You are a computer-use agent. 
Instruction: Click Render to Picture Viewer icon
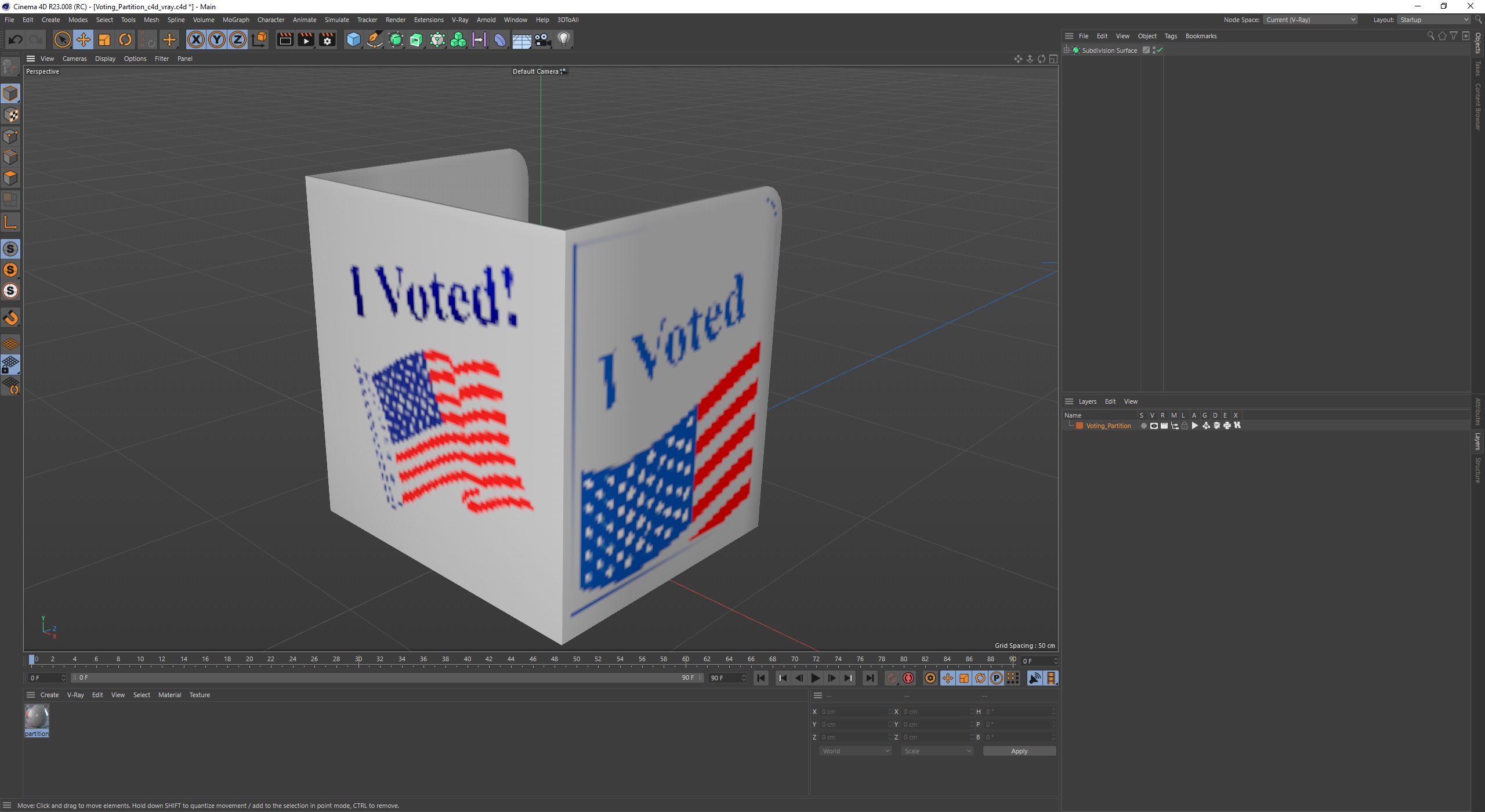pos(306,39)
